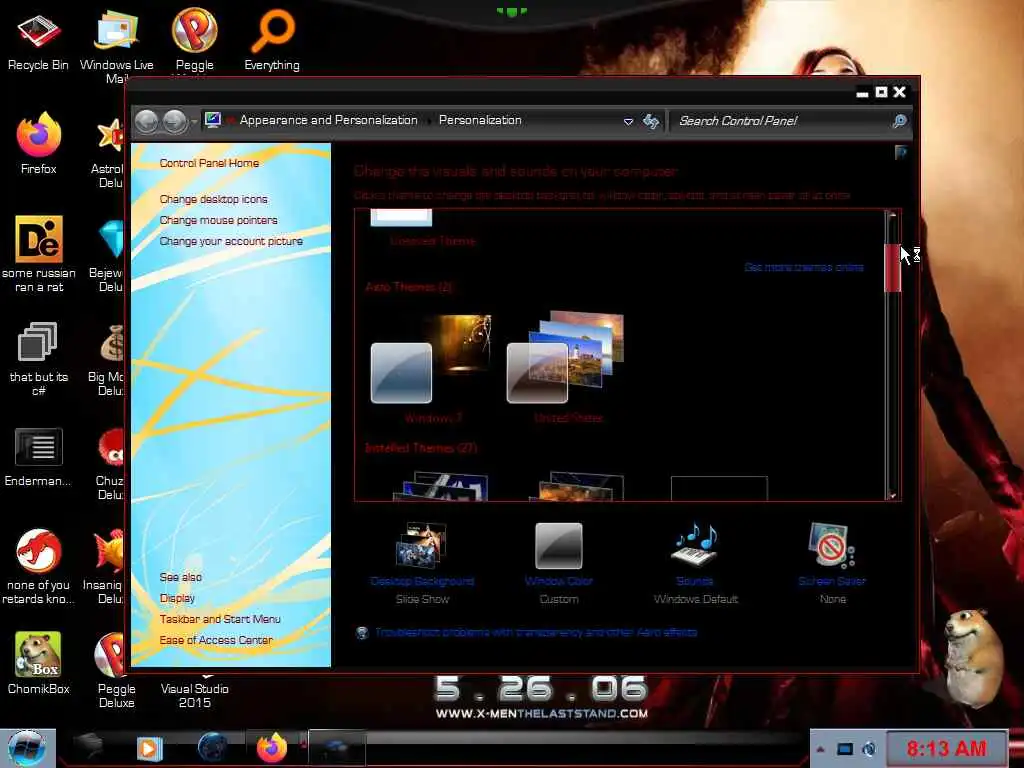Select the Appearance and Personalization breadcrumb

[328, 120]
